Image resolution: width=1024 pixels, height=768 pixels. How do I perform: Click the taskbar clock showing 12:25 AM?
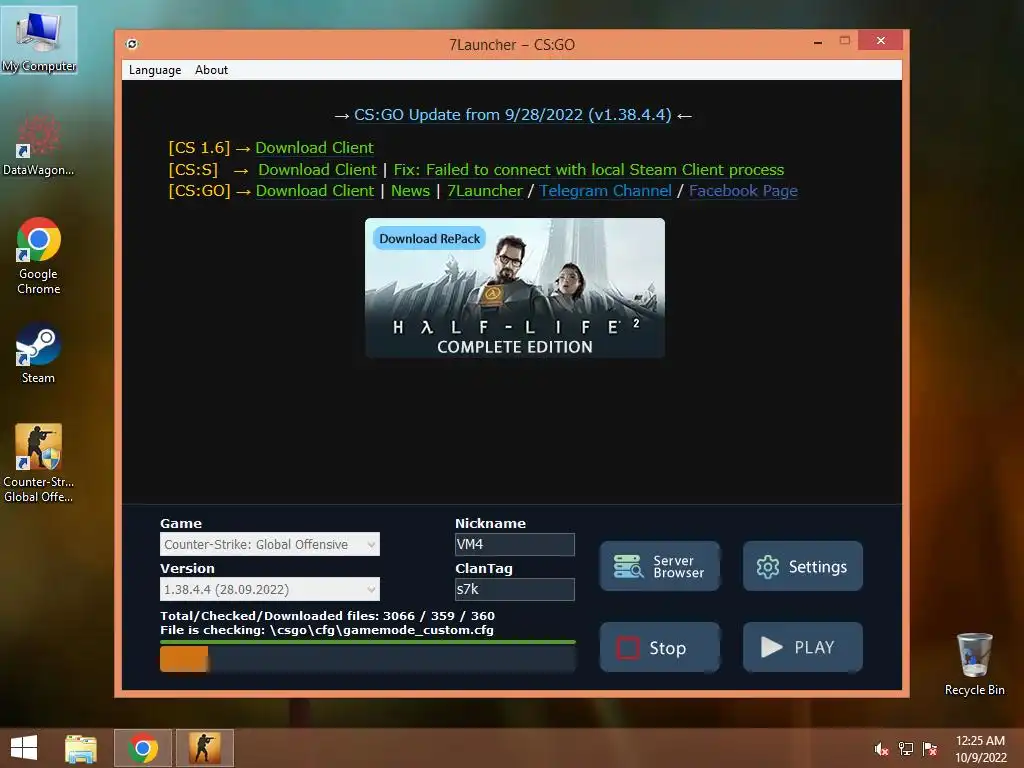point(980,748)
